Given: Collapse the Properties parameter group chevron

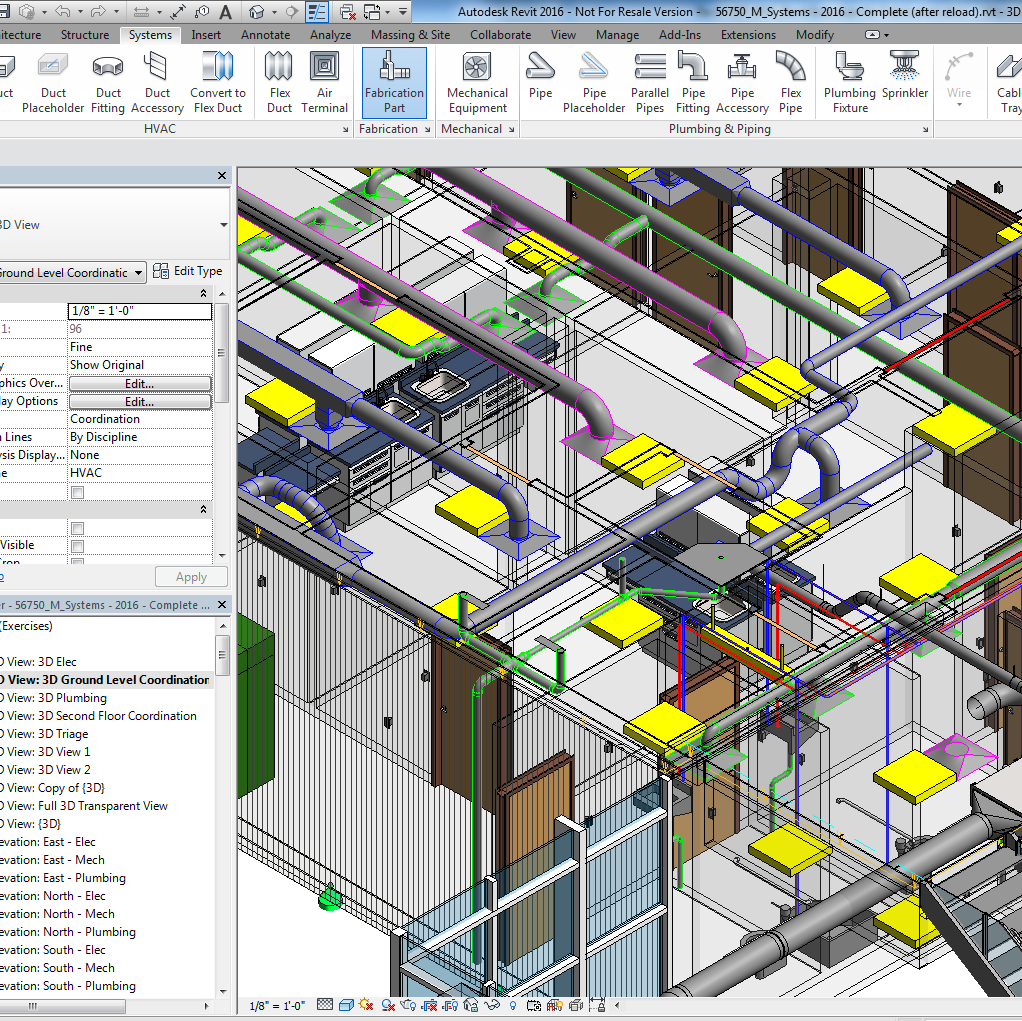Looking at the screenshot, I should point(202,293).
